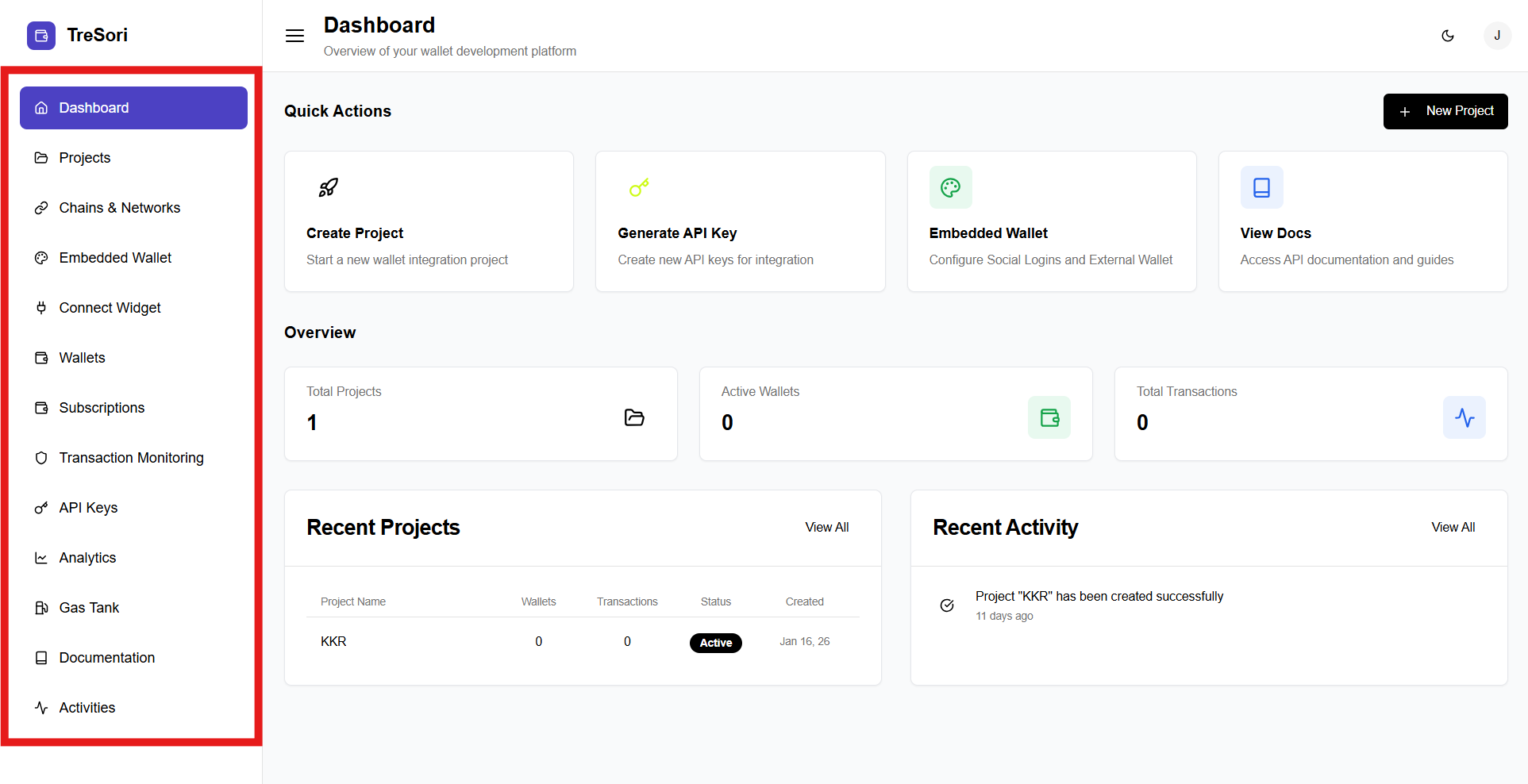This screenshot has height=784, width=1528.
Task: Toggle dark mode with moon icon
Action: 1448,36
